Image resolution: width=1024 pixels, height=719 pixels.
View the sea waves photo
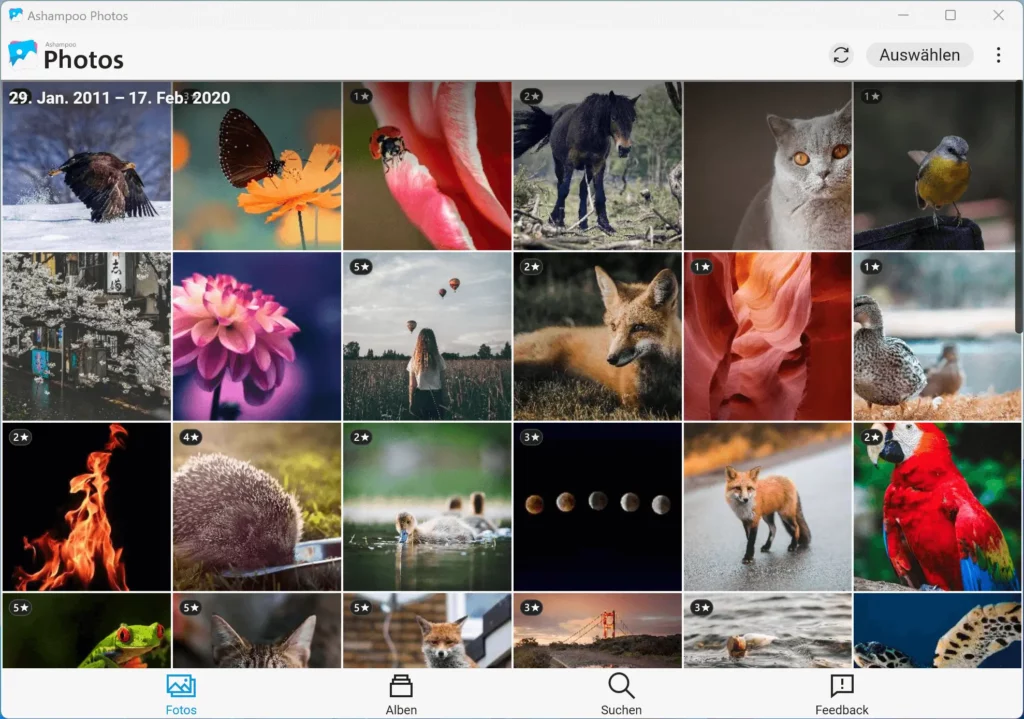click(768, 630)
